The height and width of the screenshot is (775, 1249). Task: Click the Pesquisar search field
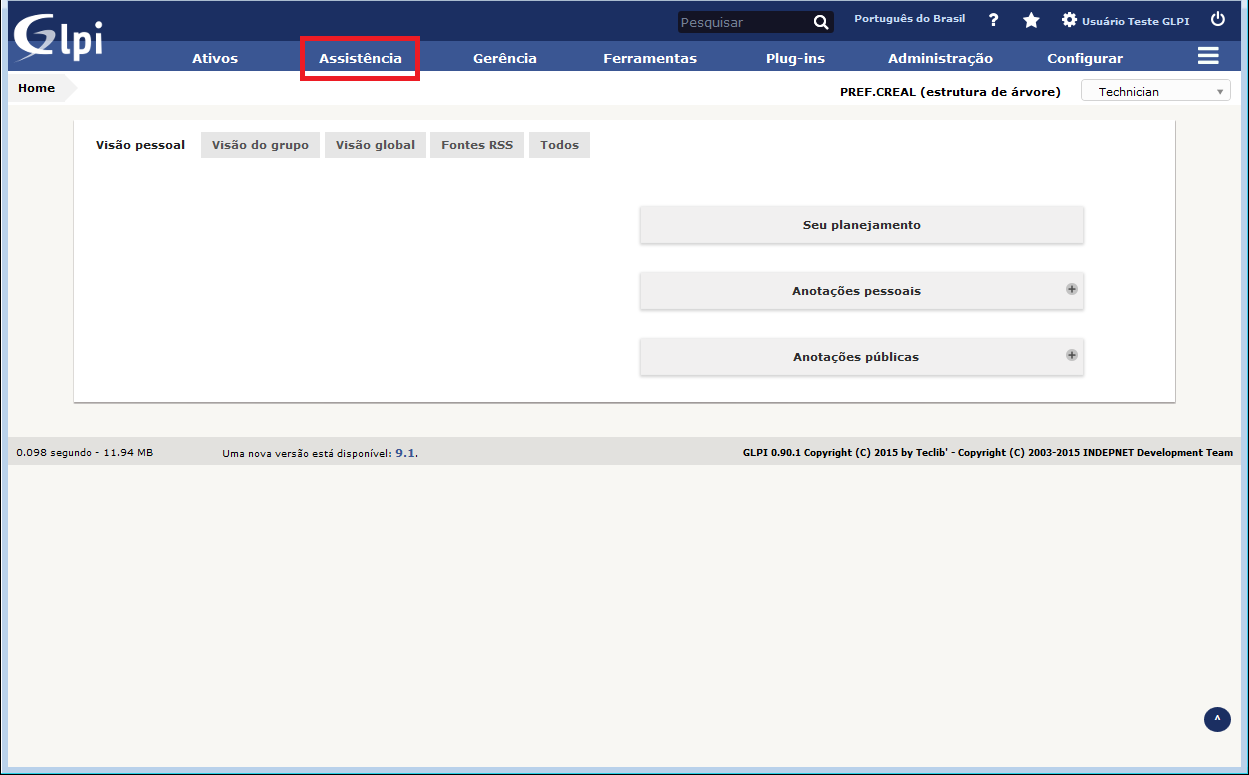(742, 22)
